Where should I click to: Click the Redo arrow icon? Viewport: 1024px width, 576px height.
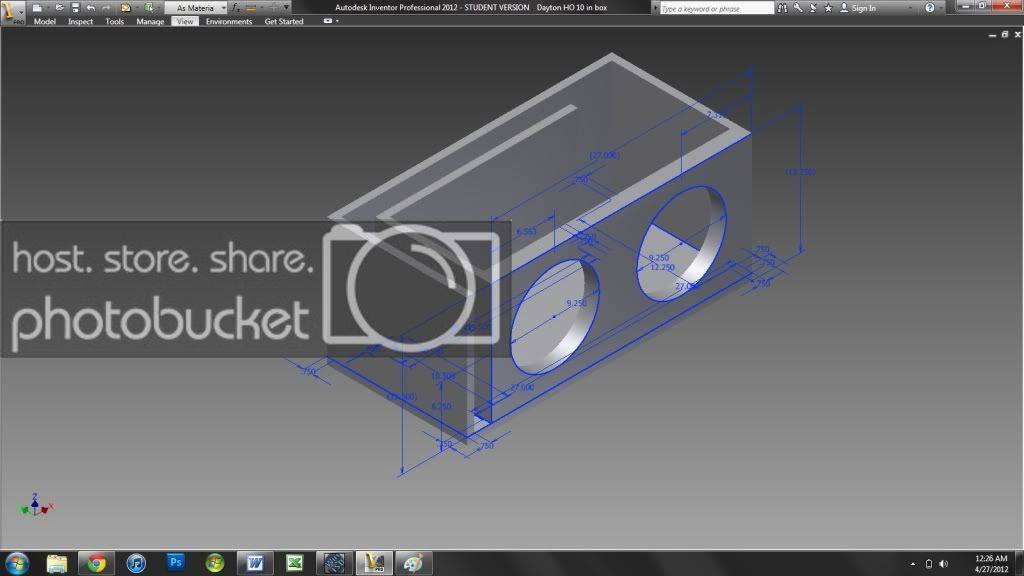click(x=106, y=8)
